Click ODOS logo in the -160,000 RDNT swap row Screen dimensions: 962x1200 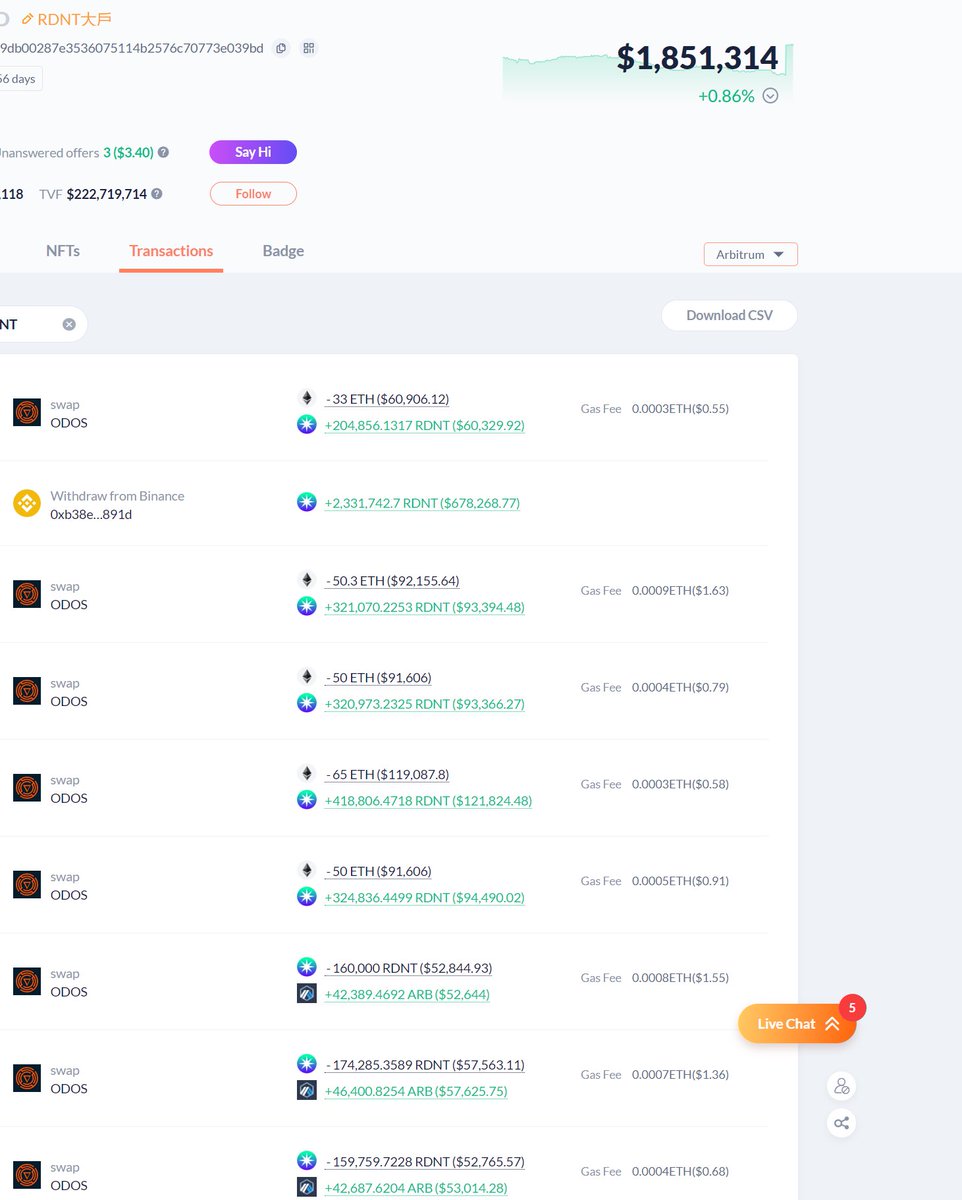[x=27, y=981]
